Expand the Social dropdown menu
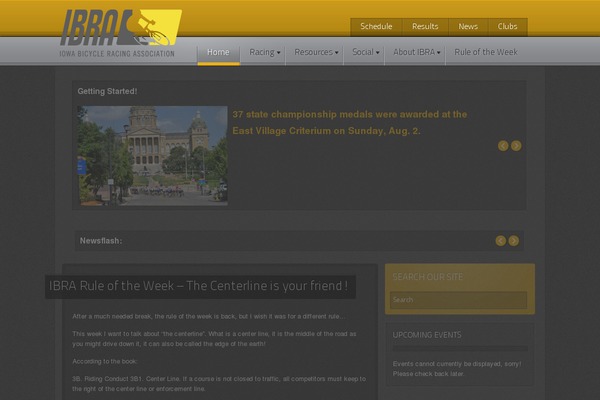This screenshot has height=400, width=600. click(x=365, y=52)
